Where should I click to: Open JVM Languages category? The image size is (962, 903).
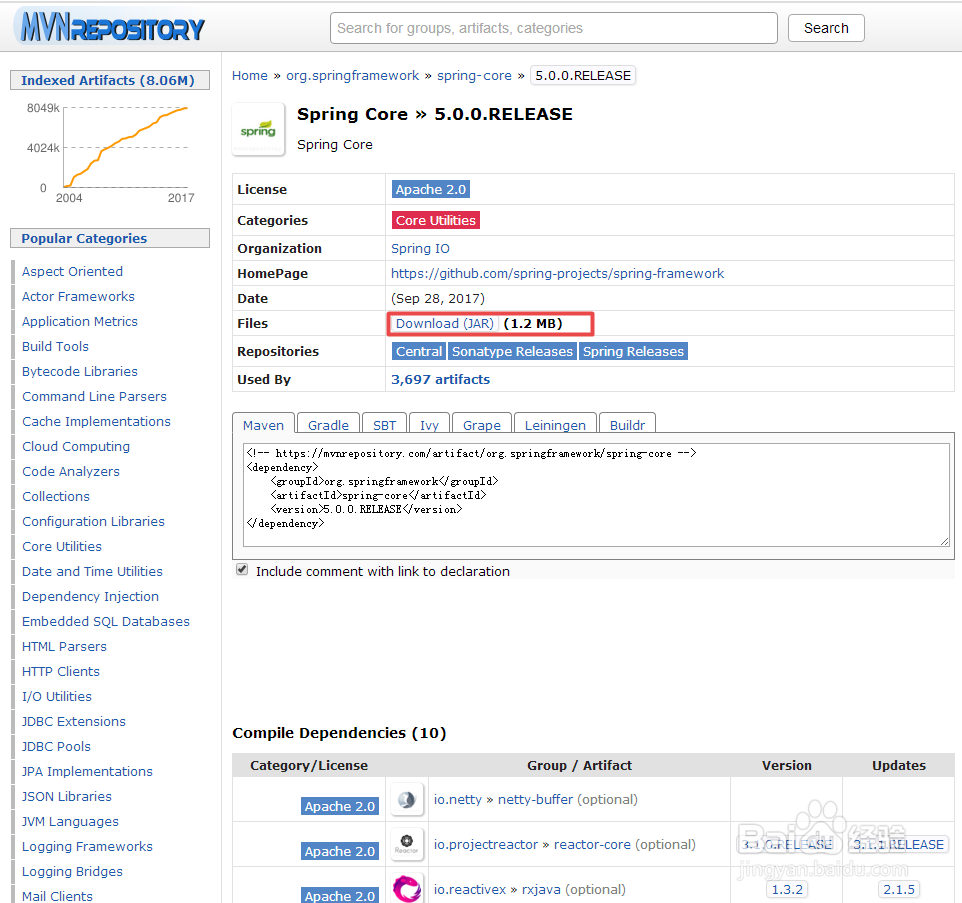[71, 822]
